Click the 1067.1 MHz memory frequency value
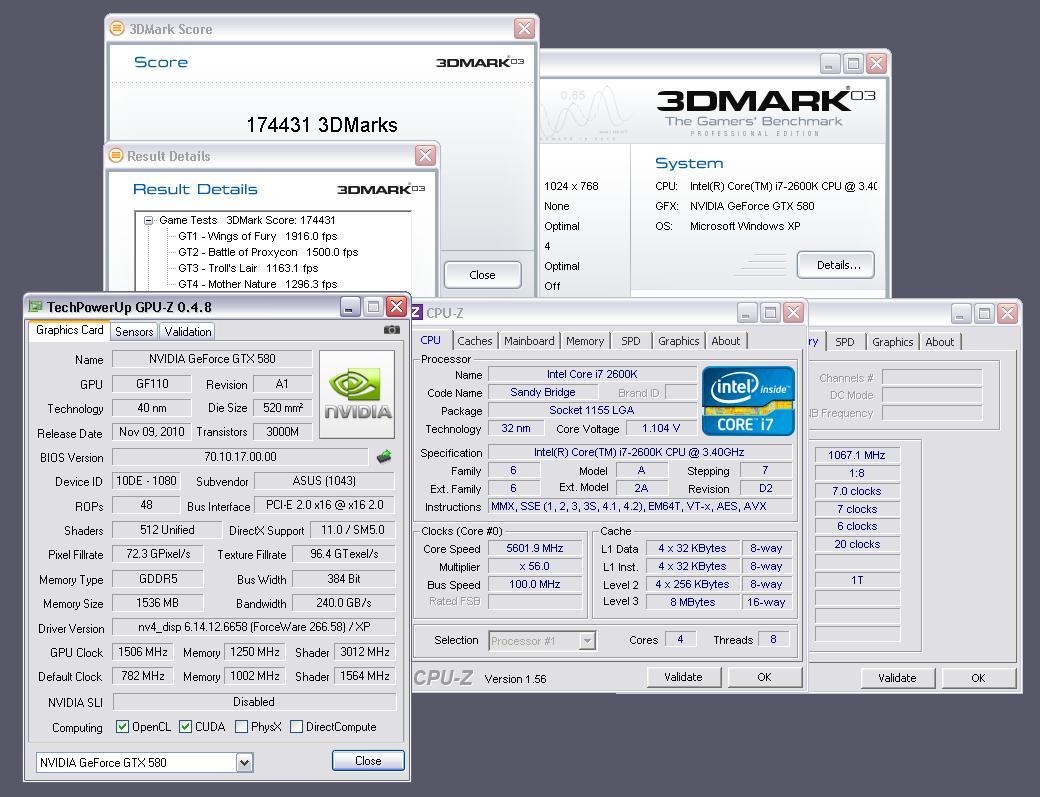This screenshot has width=1040, height=797. [x=856, y=455]
